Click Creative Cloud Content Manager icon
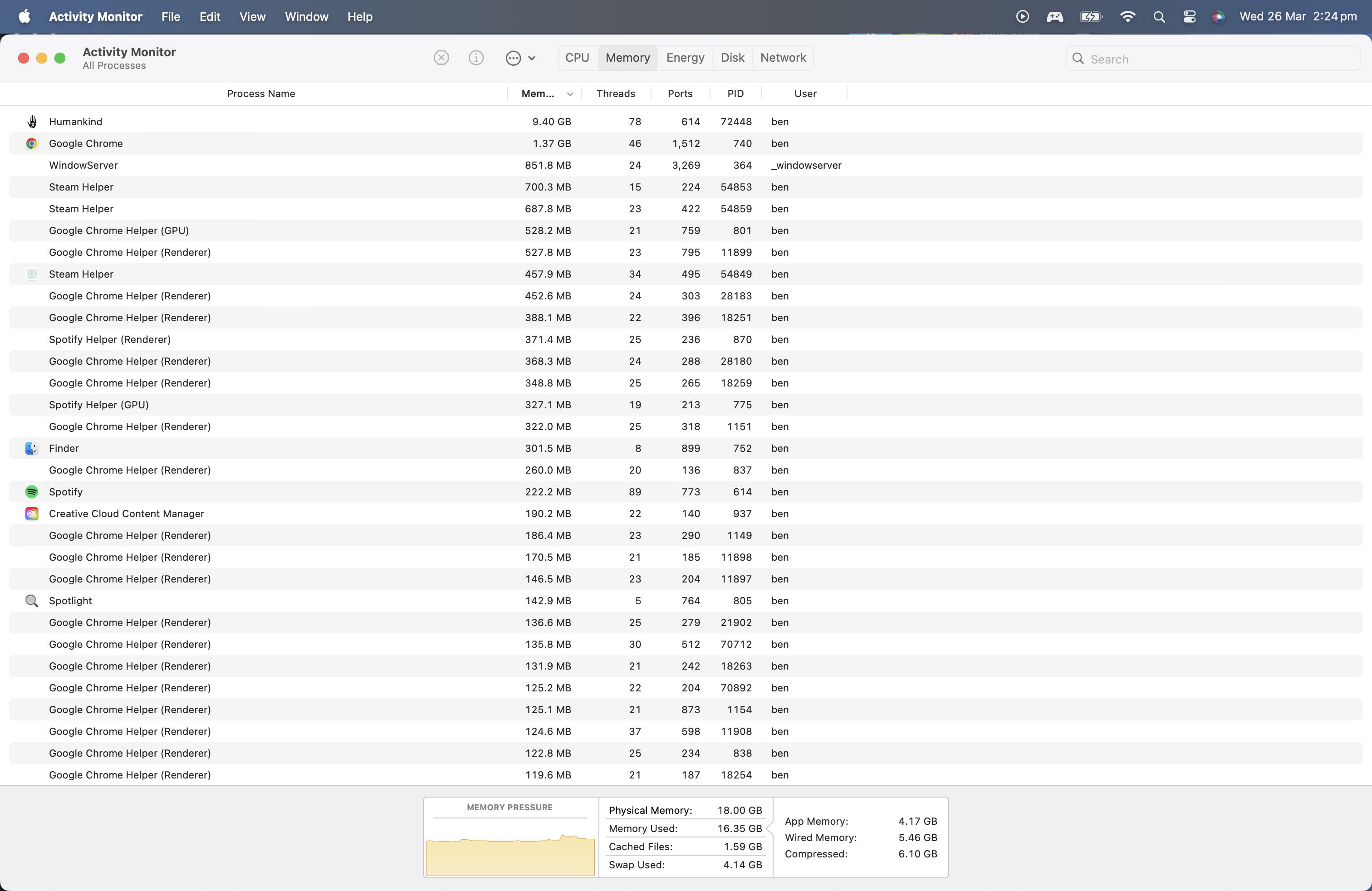The image size is (1372, 891). click(32, 514)
